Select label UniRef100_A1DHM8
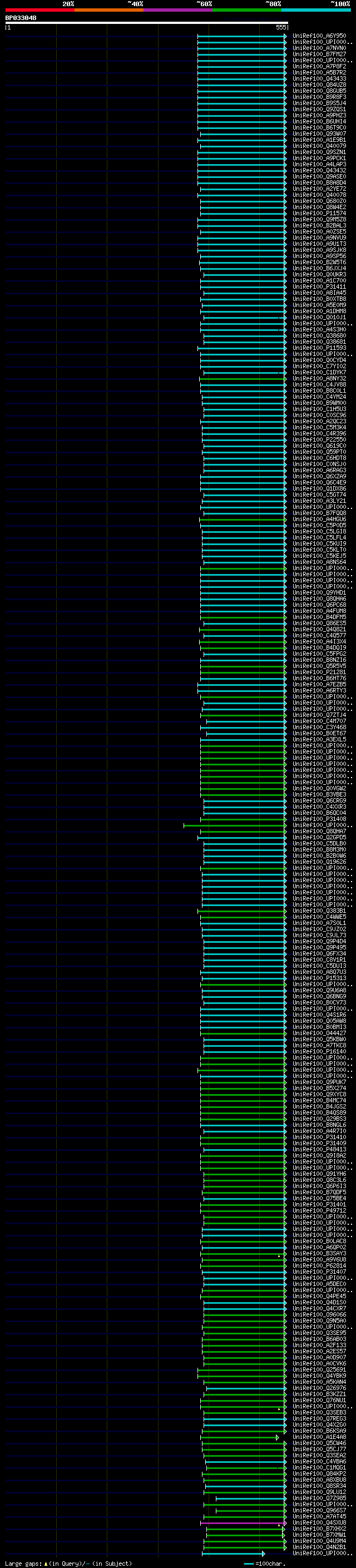 pos(319,311)
